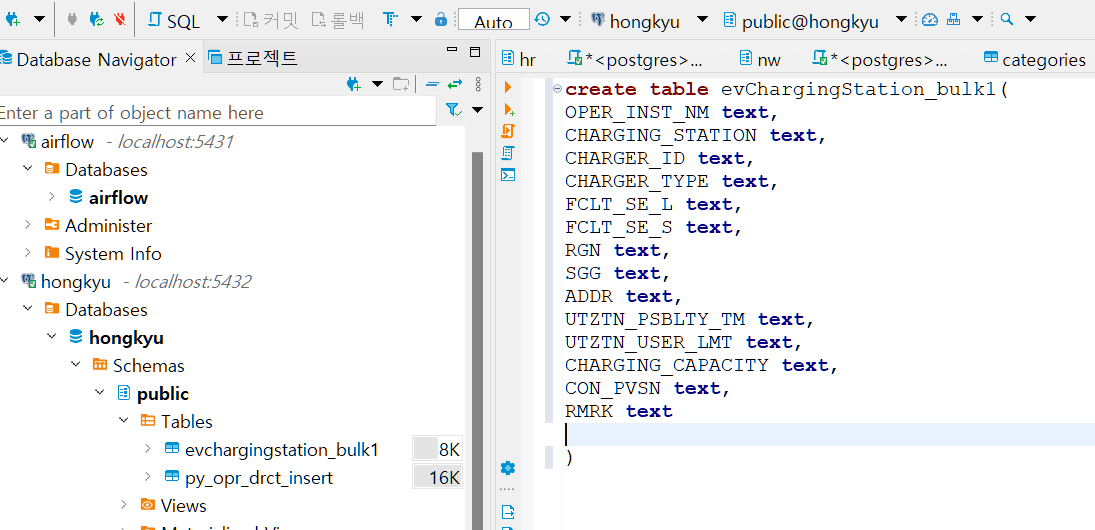This screenshot has width=1095, height=530.
Task: Click the object name filter input field
Action: [217, 112]
